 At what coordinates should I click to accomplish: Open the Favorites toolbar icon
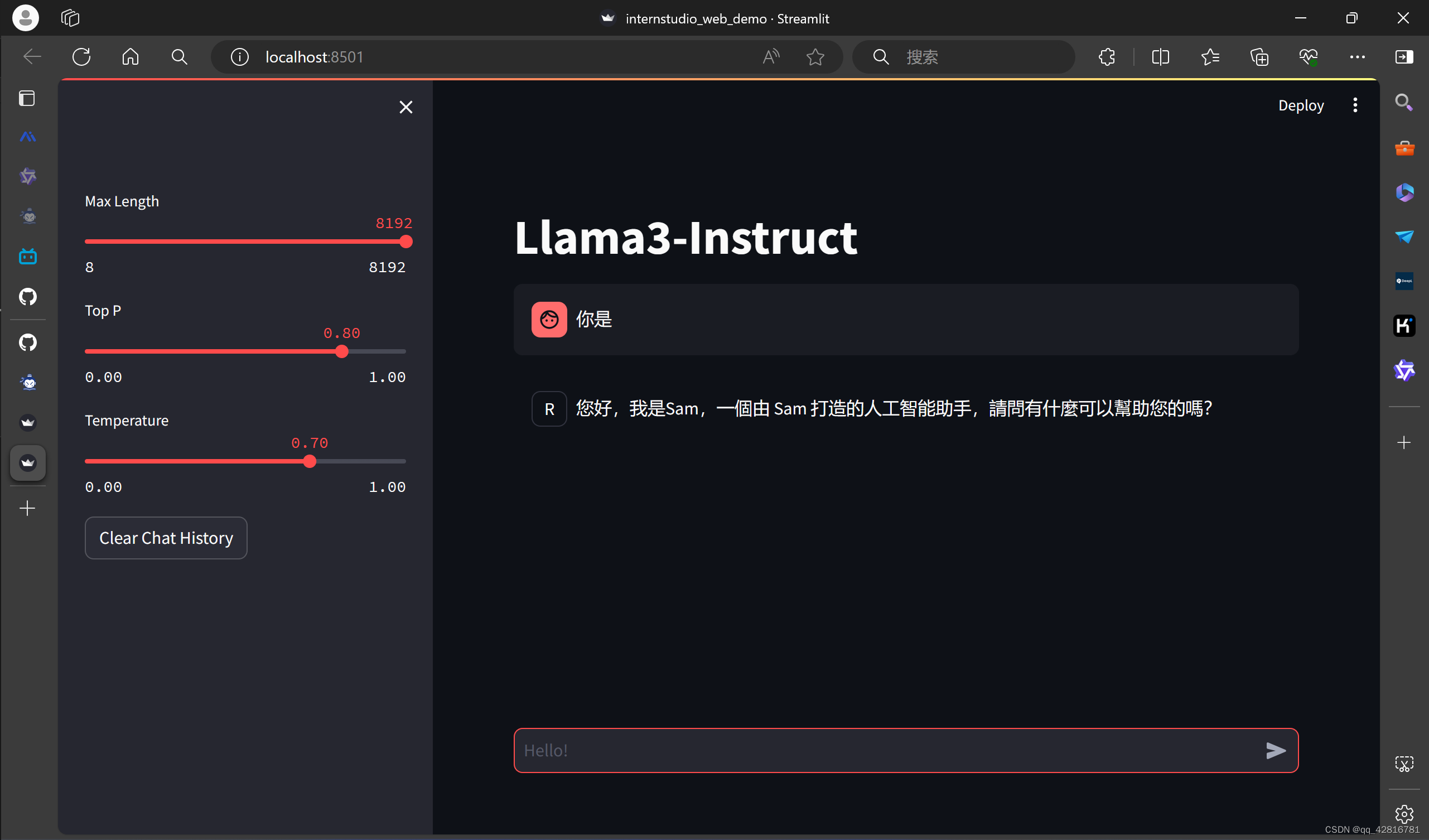1211,57
